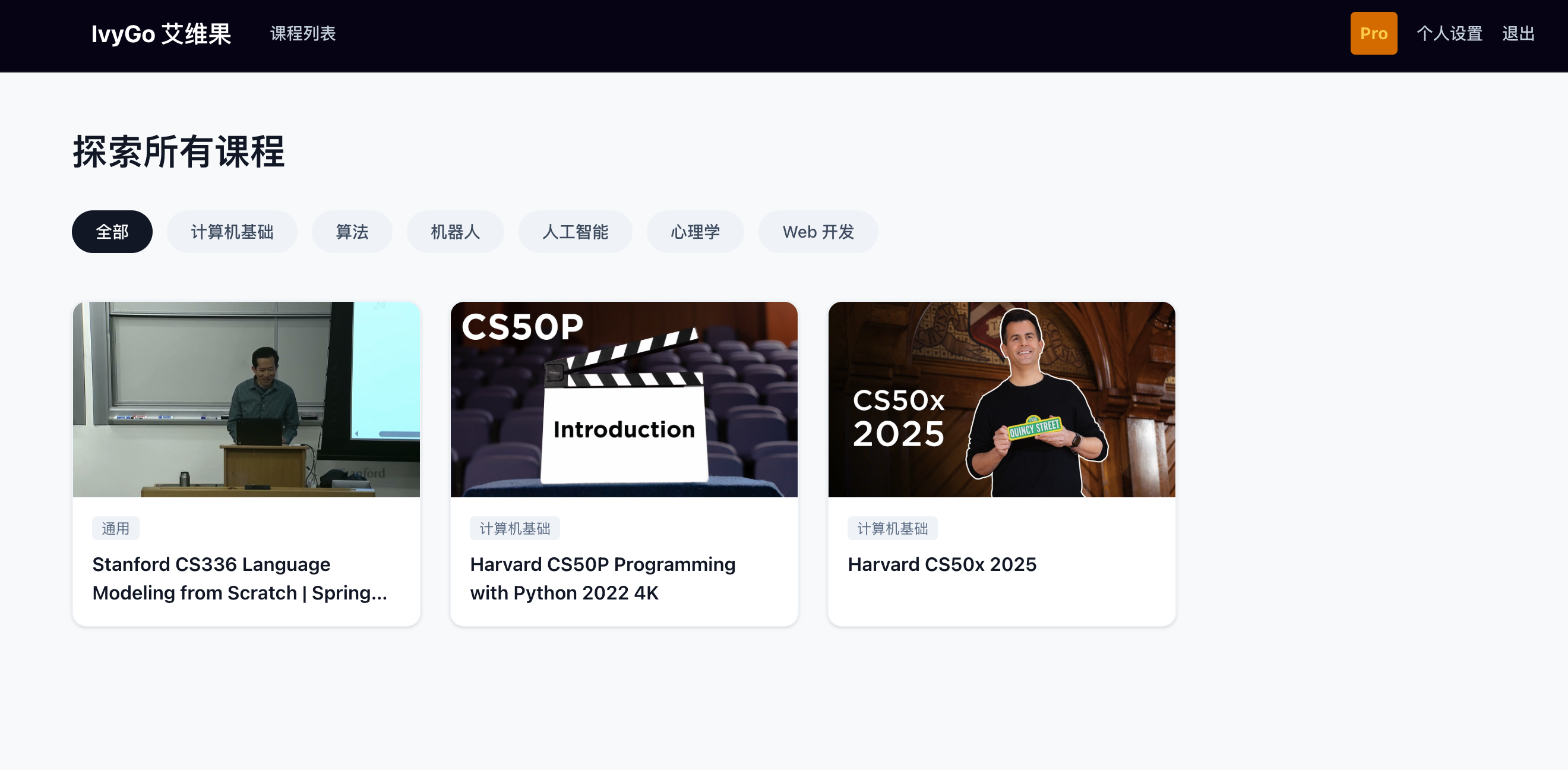Click the IvyGo 艾维果 logo
This screenshot has width=1568, height=770.
[x=161, y=33]
